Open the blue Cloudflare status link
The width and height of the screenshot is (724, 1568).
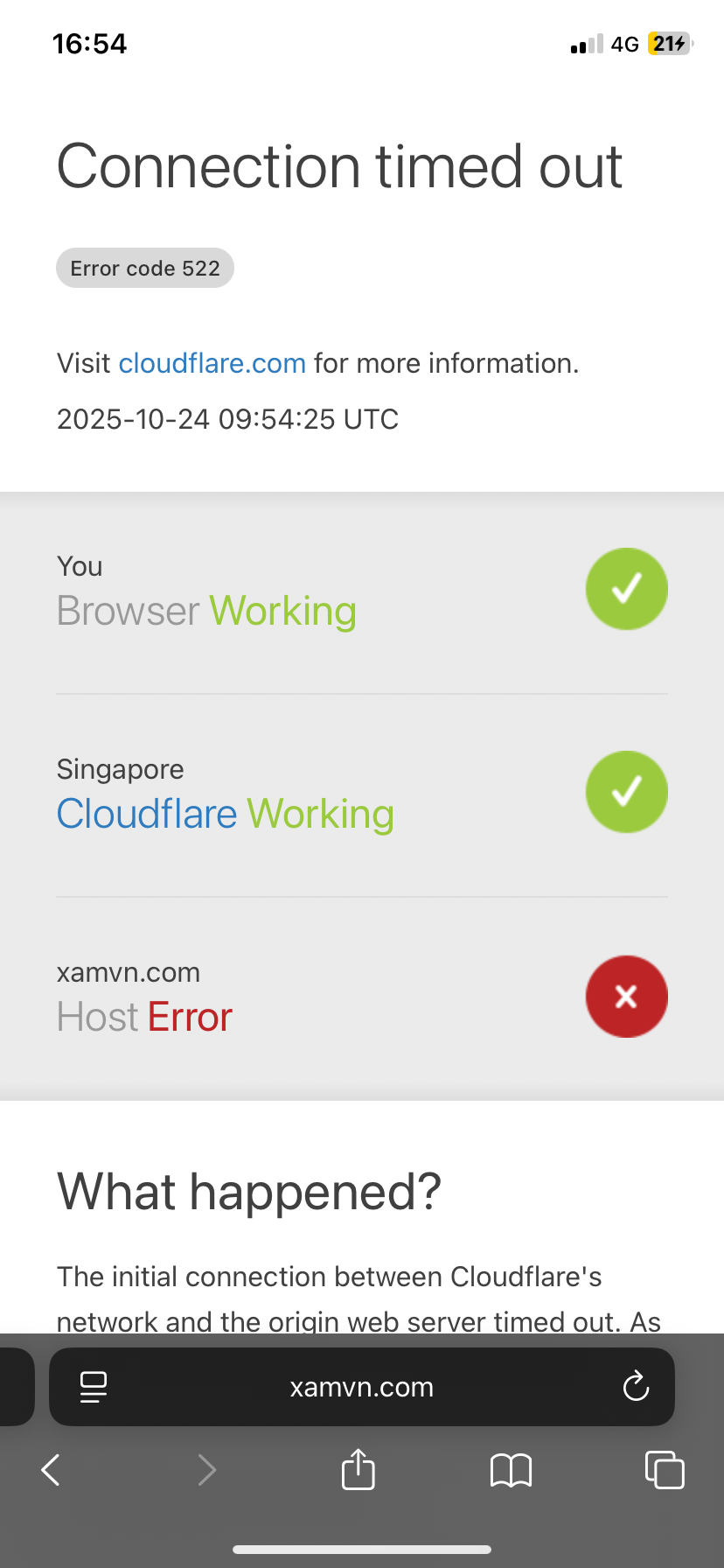click(147, 814)
